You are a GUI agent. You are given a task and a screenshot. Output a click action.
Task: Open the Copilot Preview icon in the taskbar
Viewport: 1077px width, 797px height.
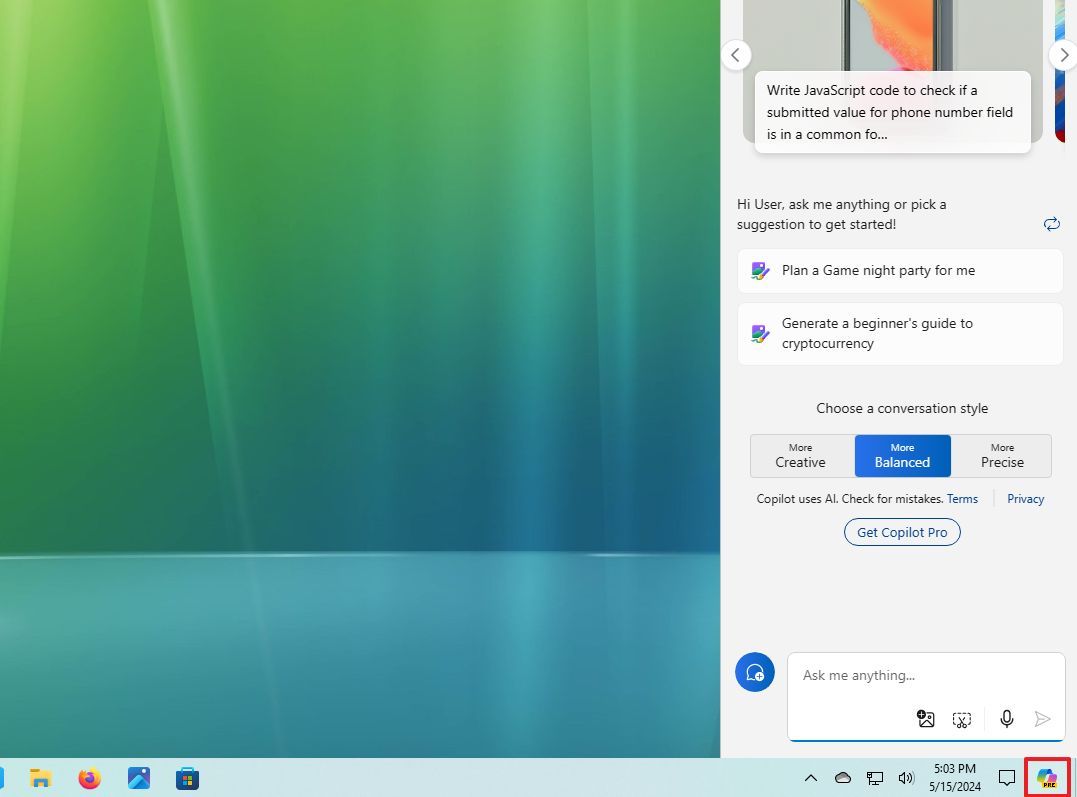tap(1047, 778)
